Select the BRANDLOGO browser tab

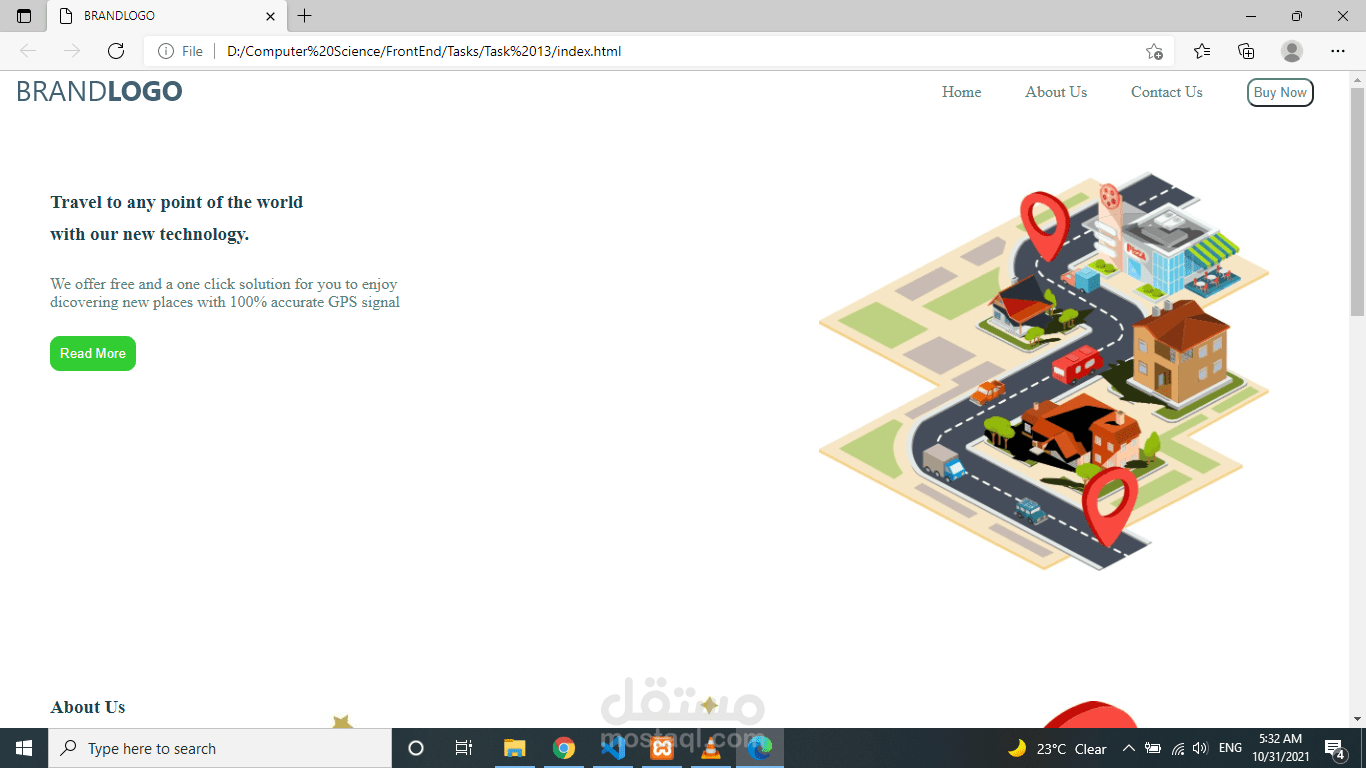[167, 16]
